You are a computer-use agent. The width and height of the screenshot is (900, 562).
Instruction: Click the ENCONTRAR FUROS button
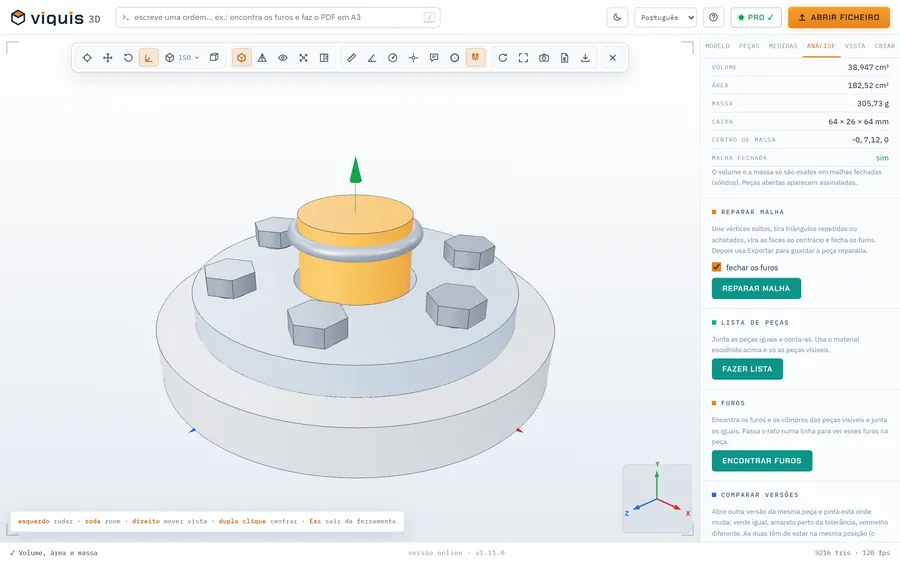coord(762,460)
